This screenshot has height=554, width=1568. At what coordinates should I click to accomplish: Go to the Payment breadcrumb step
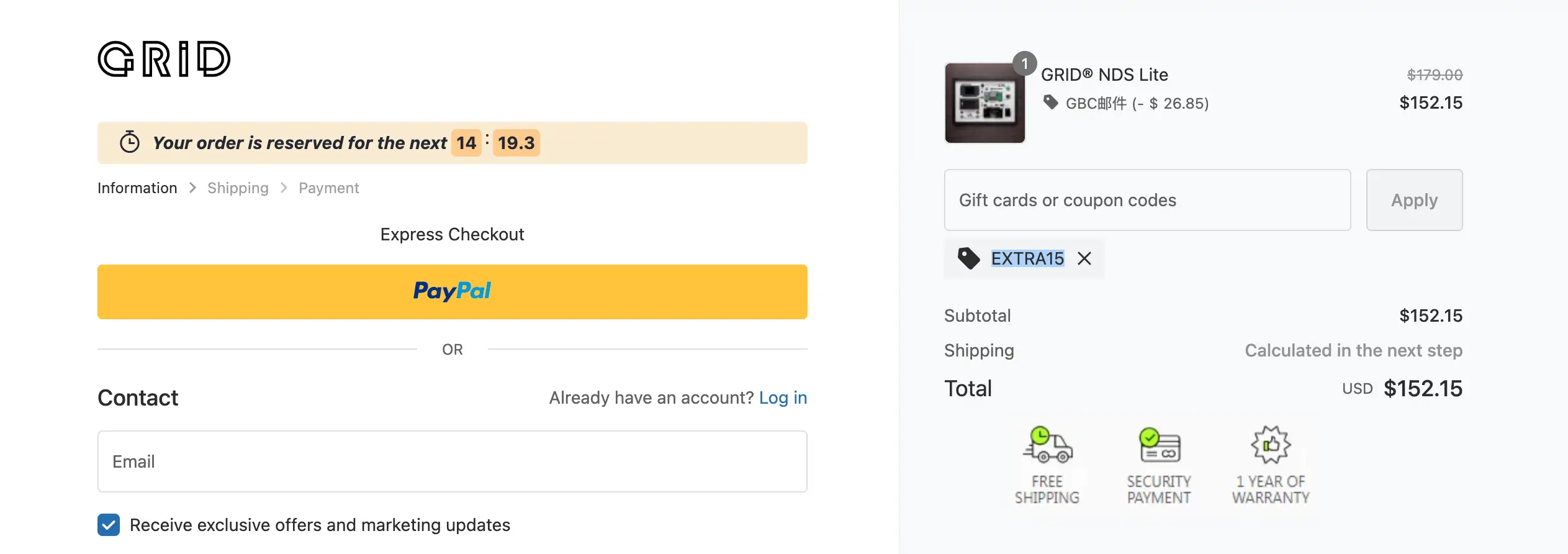click(328, 188)
